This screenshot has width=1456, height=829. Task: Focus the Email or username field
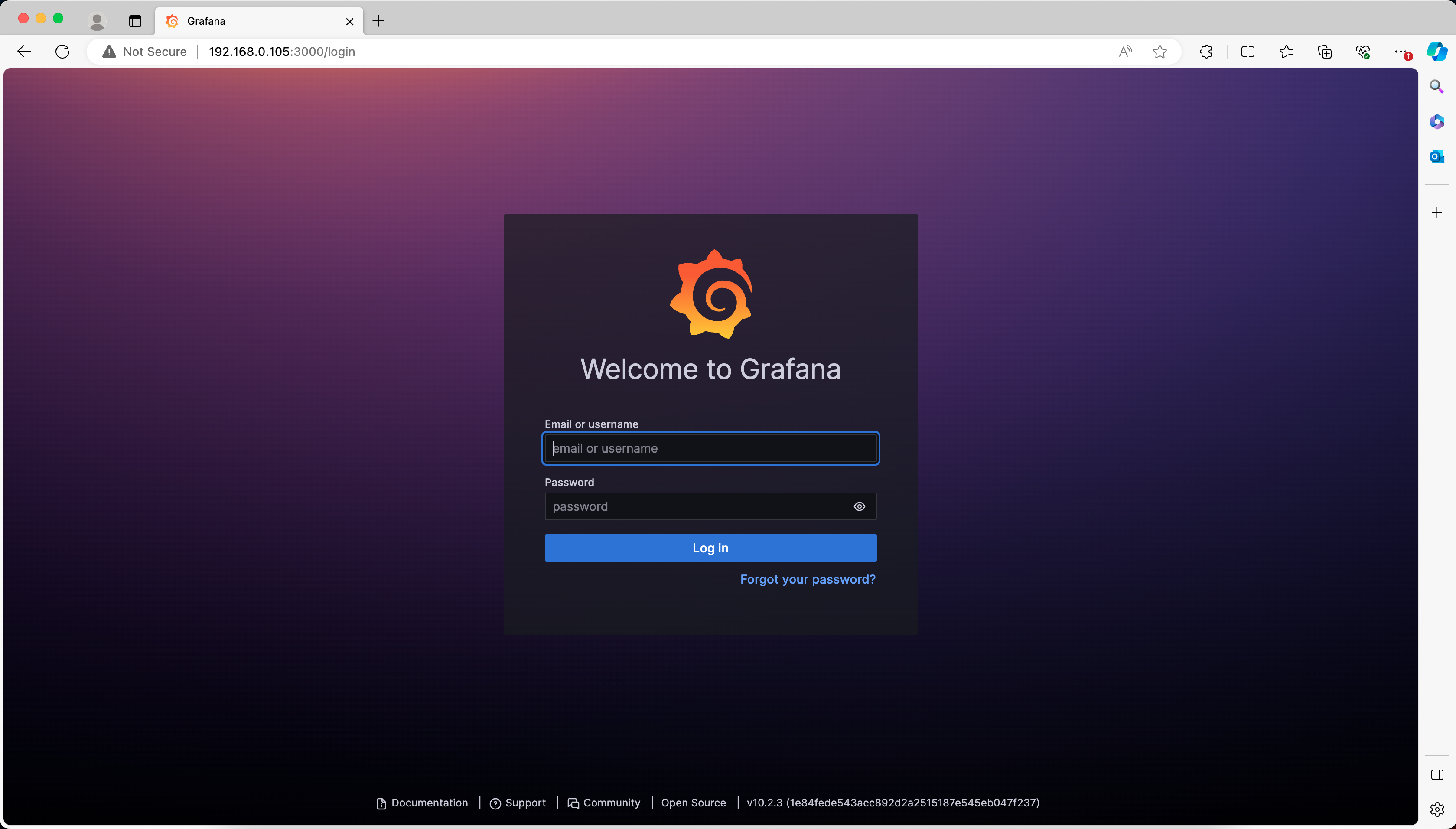point(710,448)
